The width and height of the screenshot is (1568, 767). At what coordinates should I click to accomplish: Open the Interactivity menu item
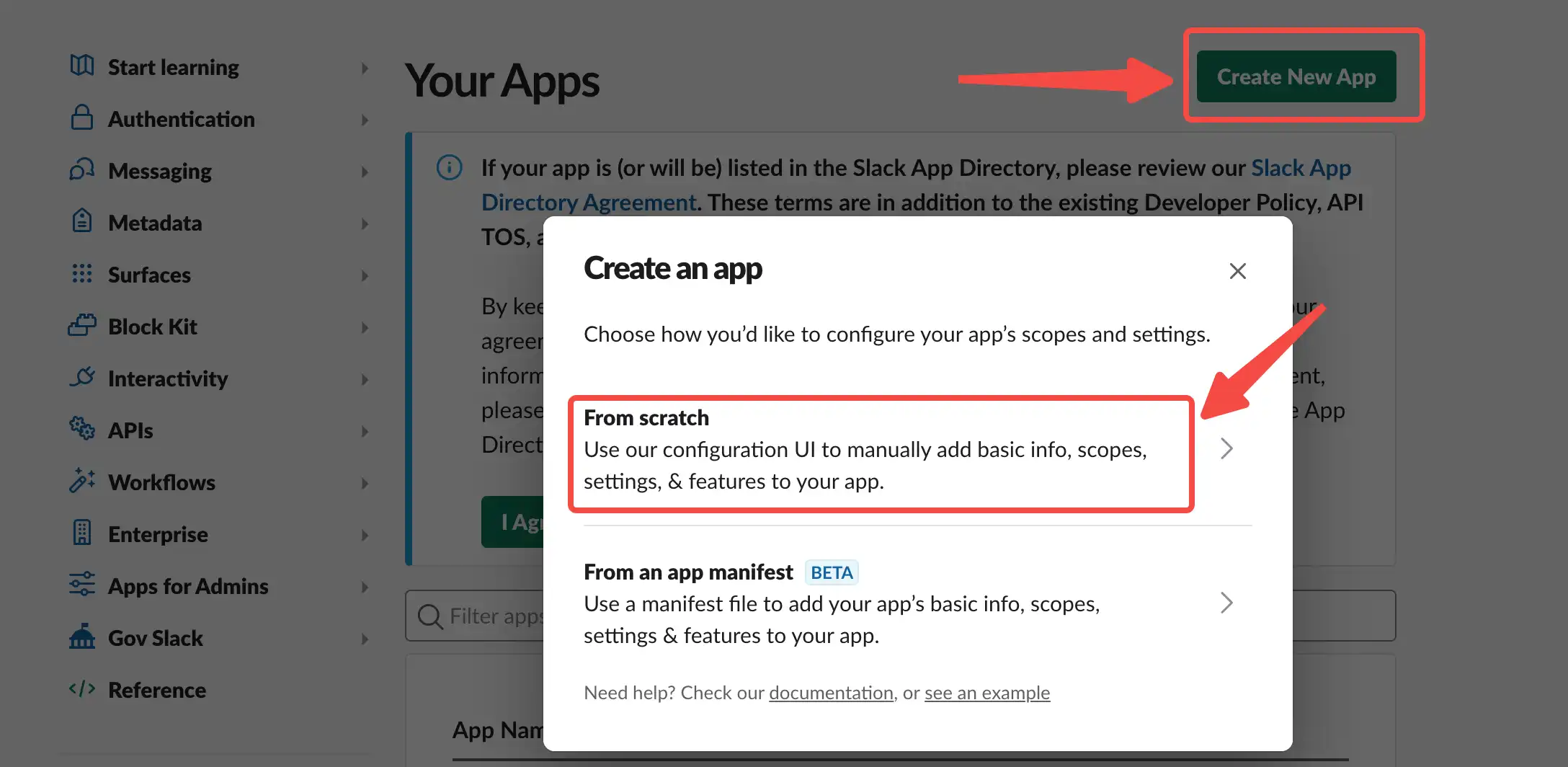[x=168, y=379]
